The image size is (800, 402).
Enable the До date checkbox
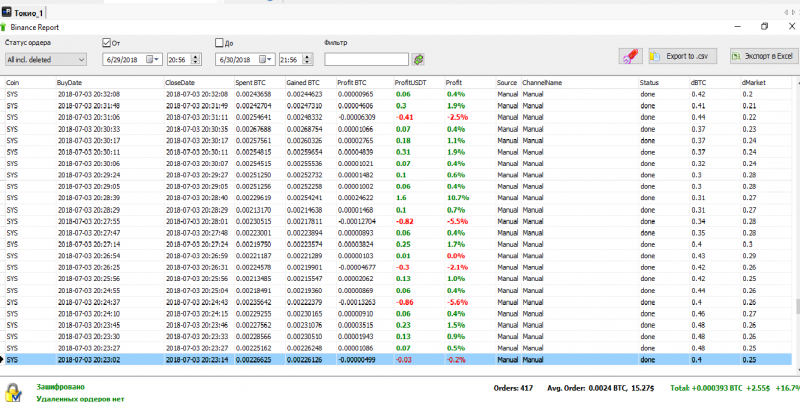coord(220,43)
